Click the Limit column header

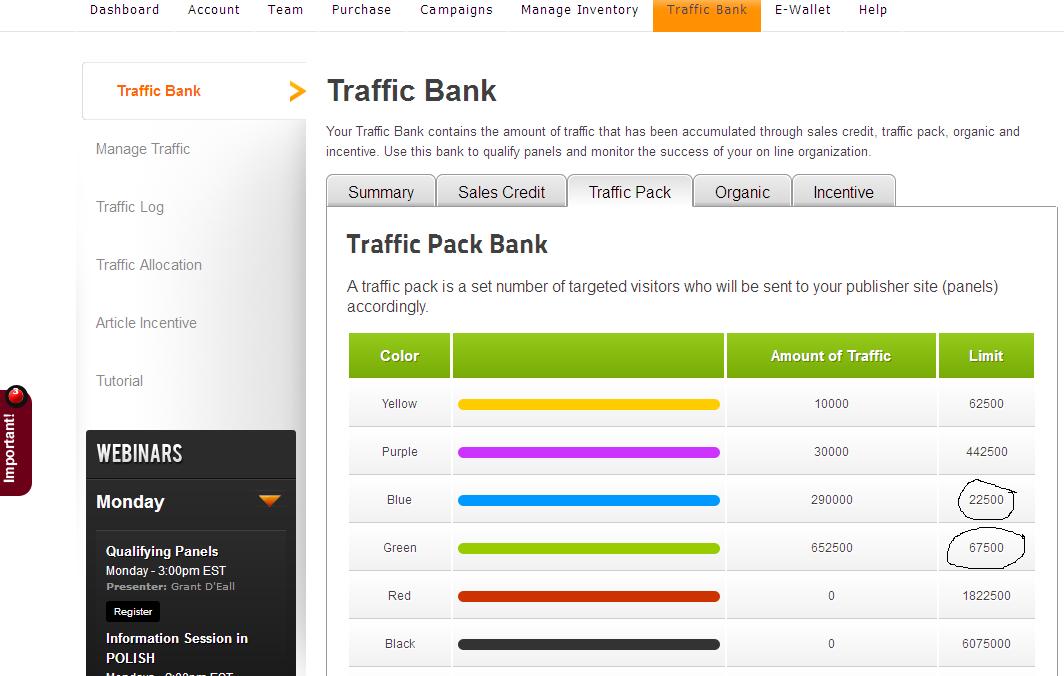click(x=986, y=356)
